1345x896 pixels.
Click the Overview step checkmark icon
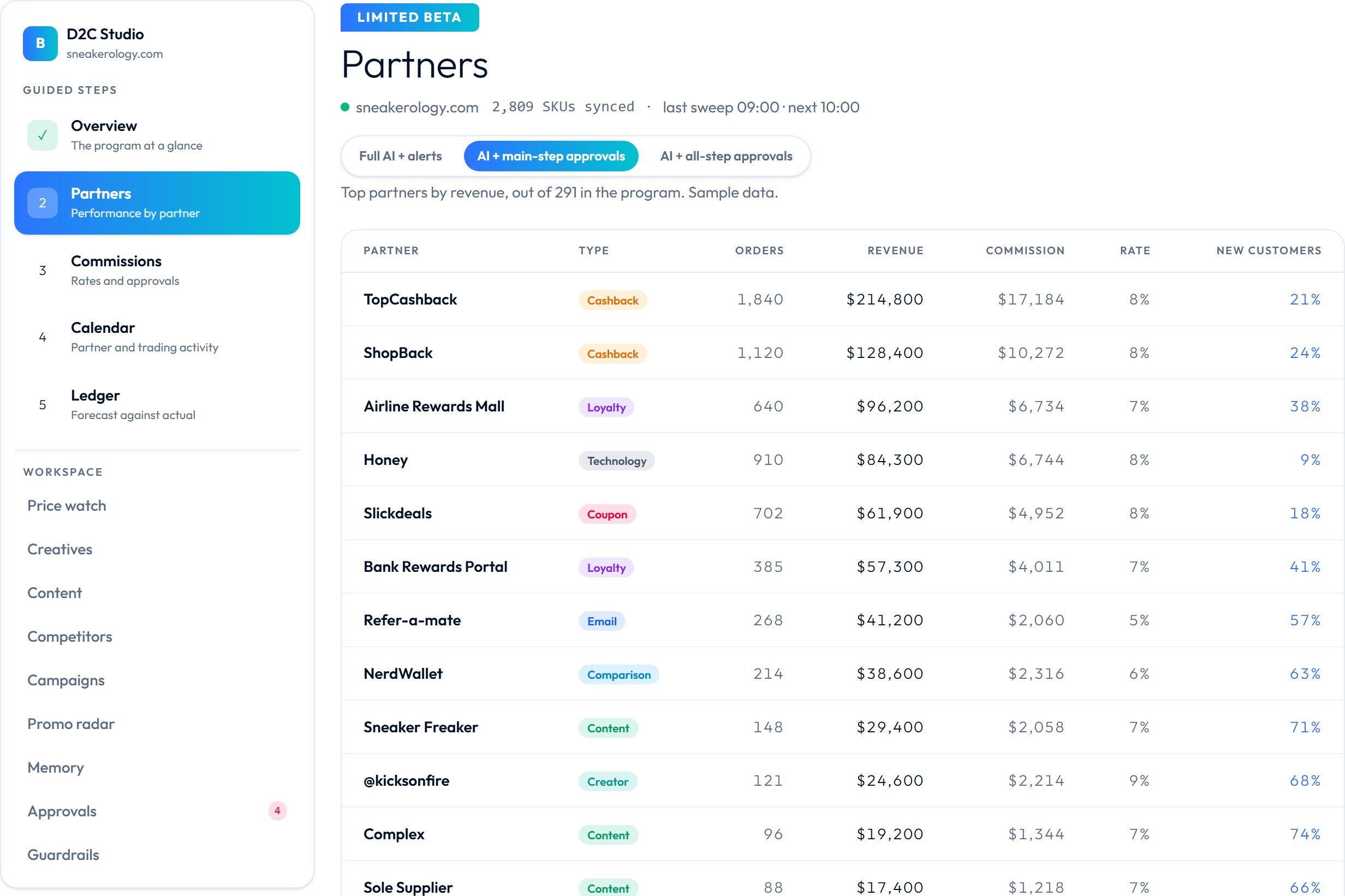pyautogui.click(x=42, y=135)
